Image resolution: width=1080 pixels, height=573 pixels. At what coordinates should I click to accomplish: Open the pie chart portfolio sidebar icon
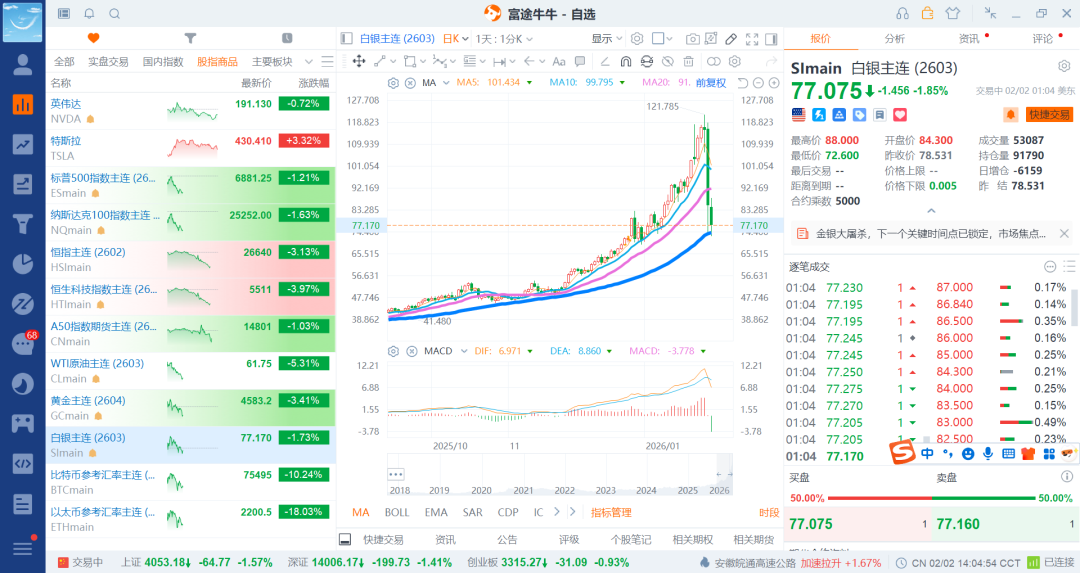[x=23, y=264]
